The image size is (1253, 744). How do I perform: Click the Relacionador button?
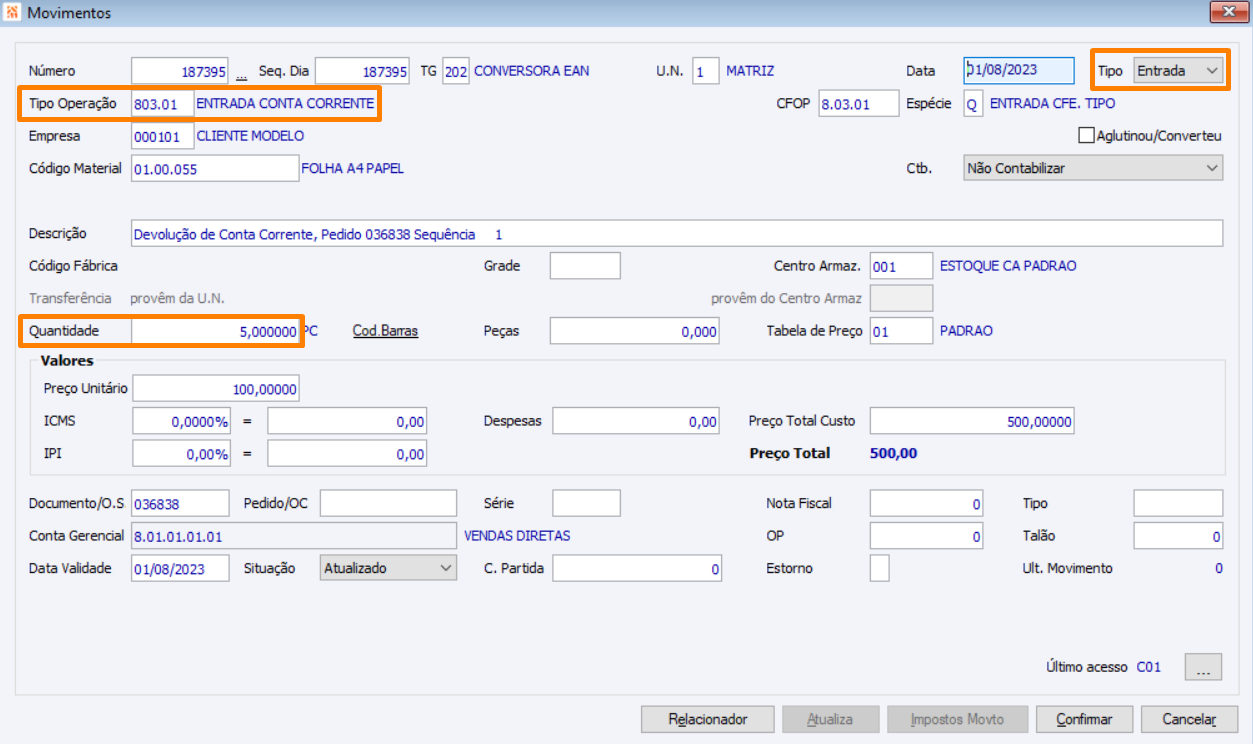pyautogui.click(x=708, y=719)
